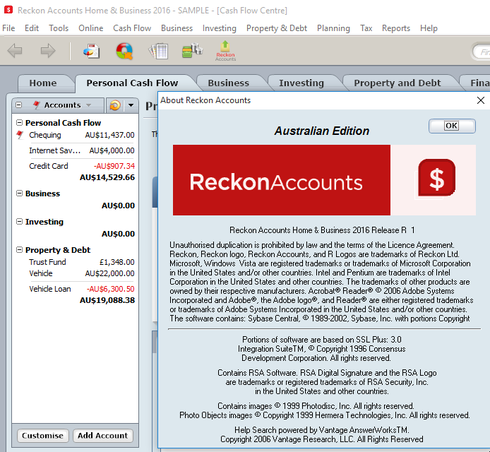The width and height of the screenshot is (490, 452).
Task: Open the reports pie-chart toolbar icon
Action: click(92, 51)
